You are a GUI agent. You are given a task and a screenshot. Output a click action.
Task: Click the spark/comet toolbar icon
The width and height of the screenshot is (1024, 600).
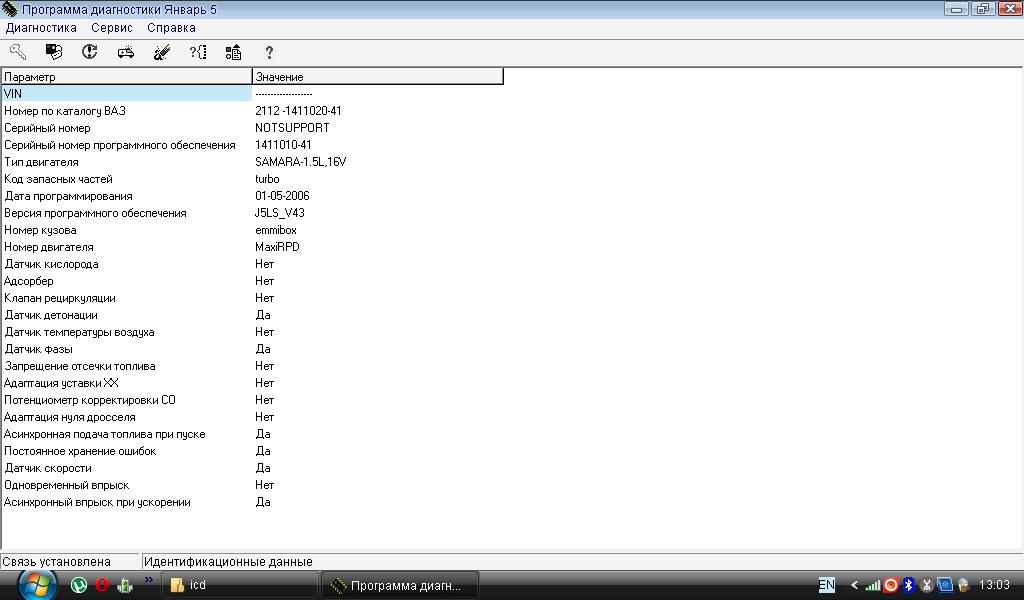coord(162,52)
